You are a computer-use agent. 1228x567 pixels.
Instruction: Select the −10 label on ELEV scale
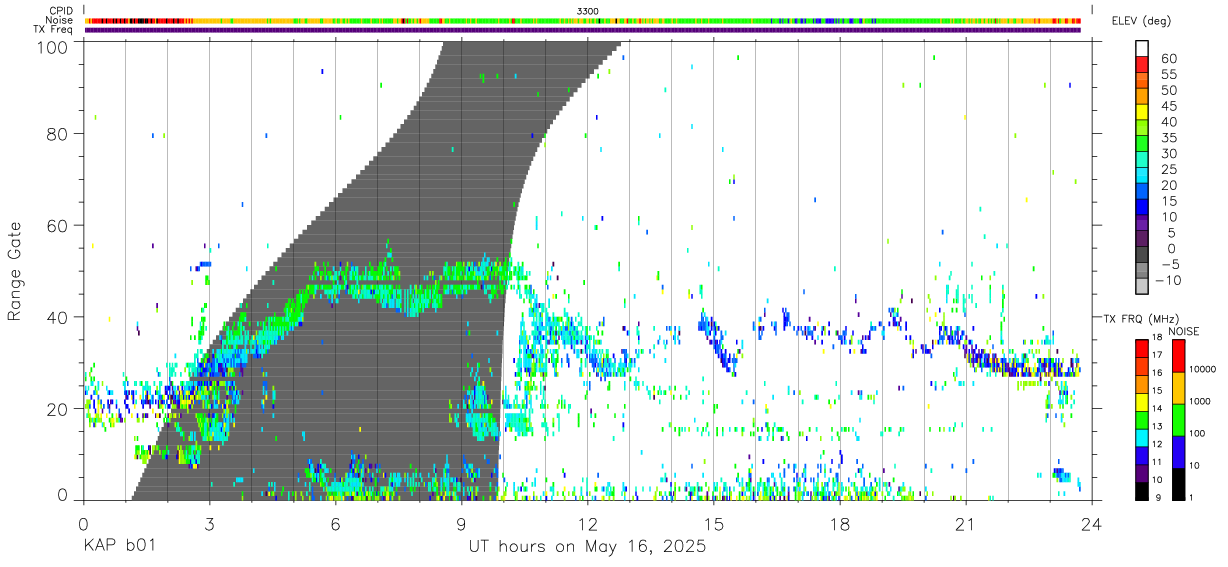(x=1166, y=281)
